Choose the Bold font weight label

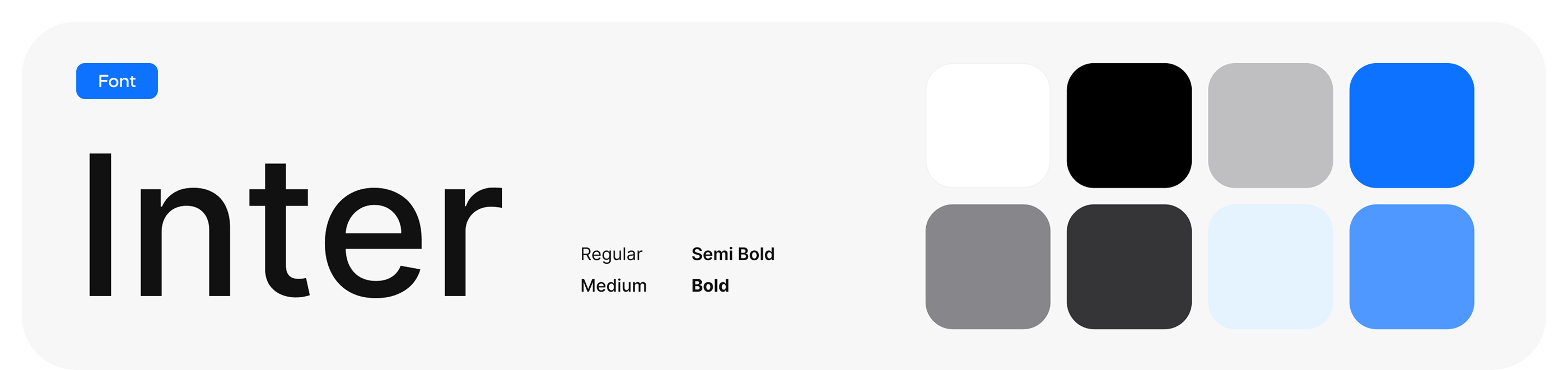pos(710,286)
